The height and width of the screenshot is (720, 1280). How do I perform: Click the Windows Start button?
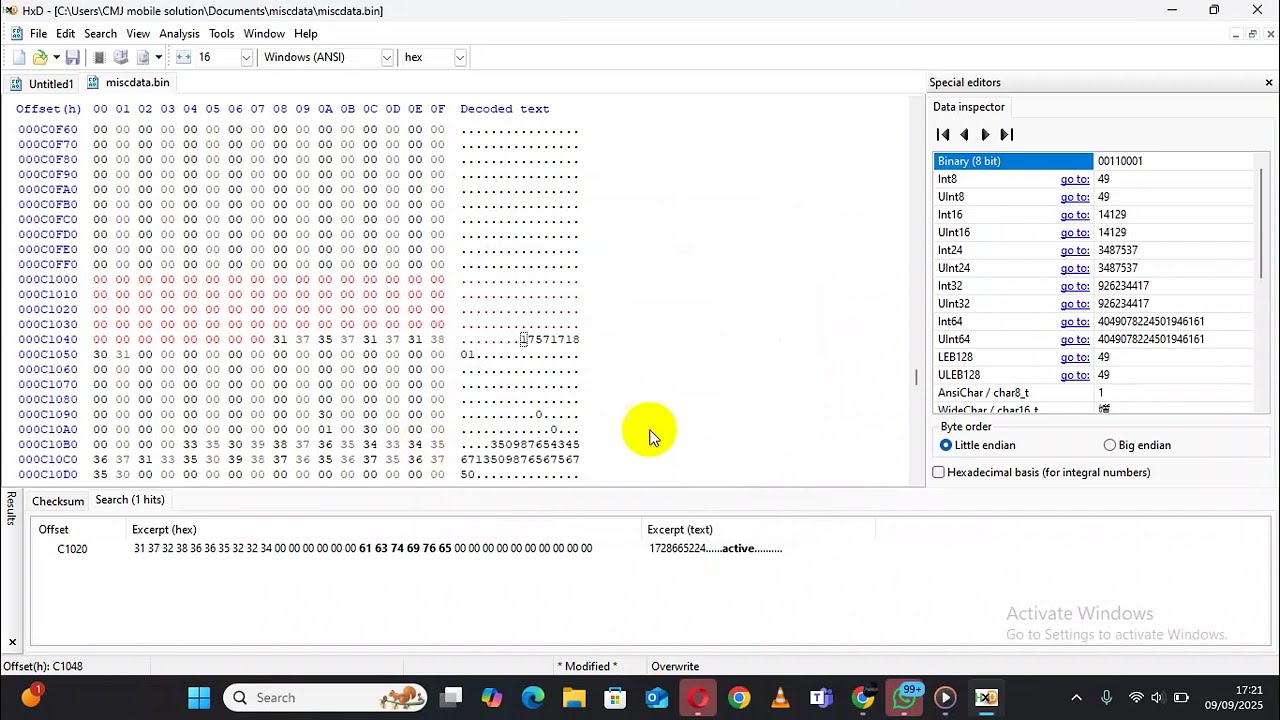tap(199, 698)
